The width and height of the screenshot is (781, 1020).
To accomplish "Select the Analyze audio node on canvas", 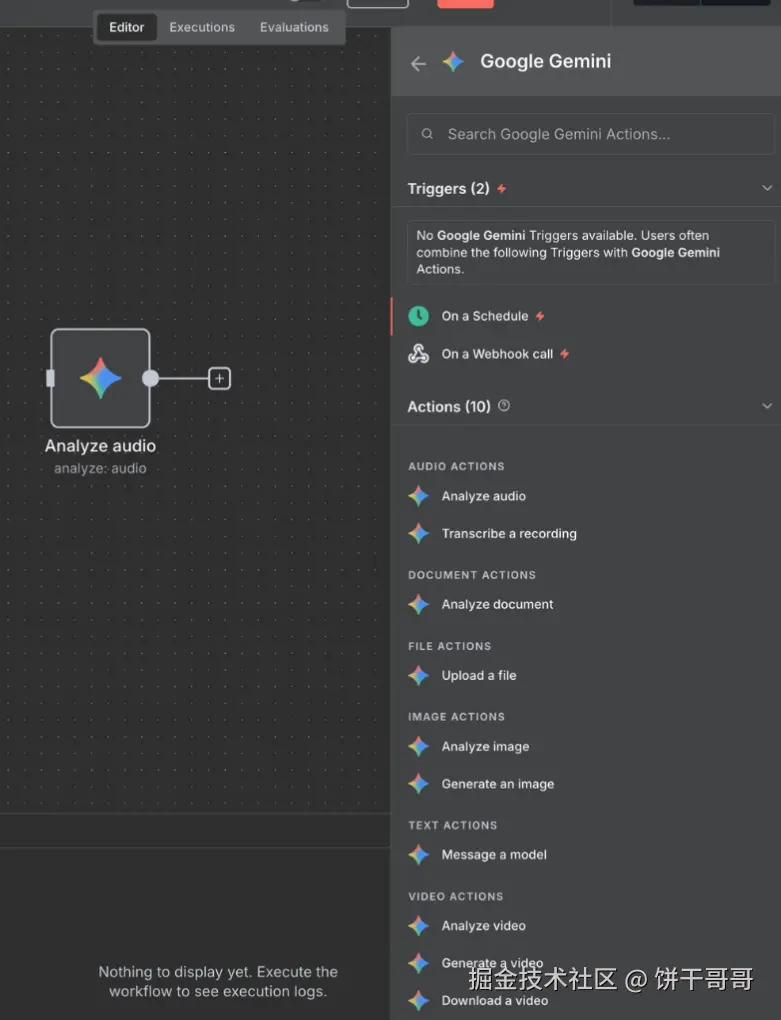I will (x=100, y=378).
